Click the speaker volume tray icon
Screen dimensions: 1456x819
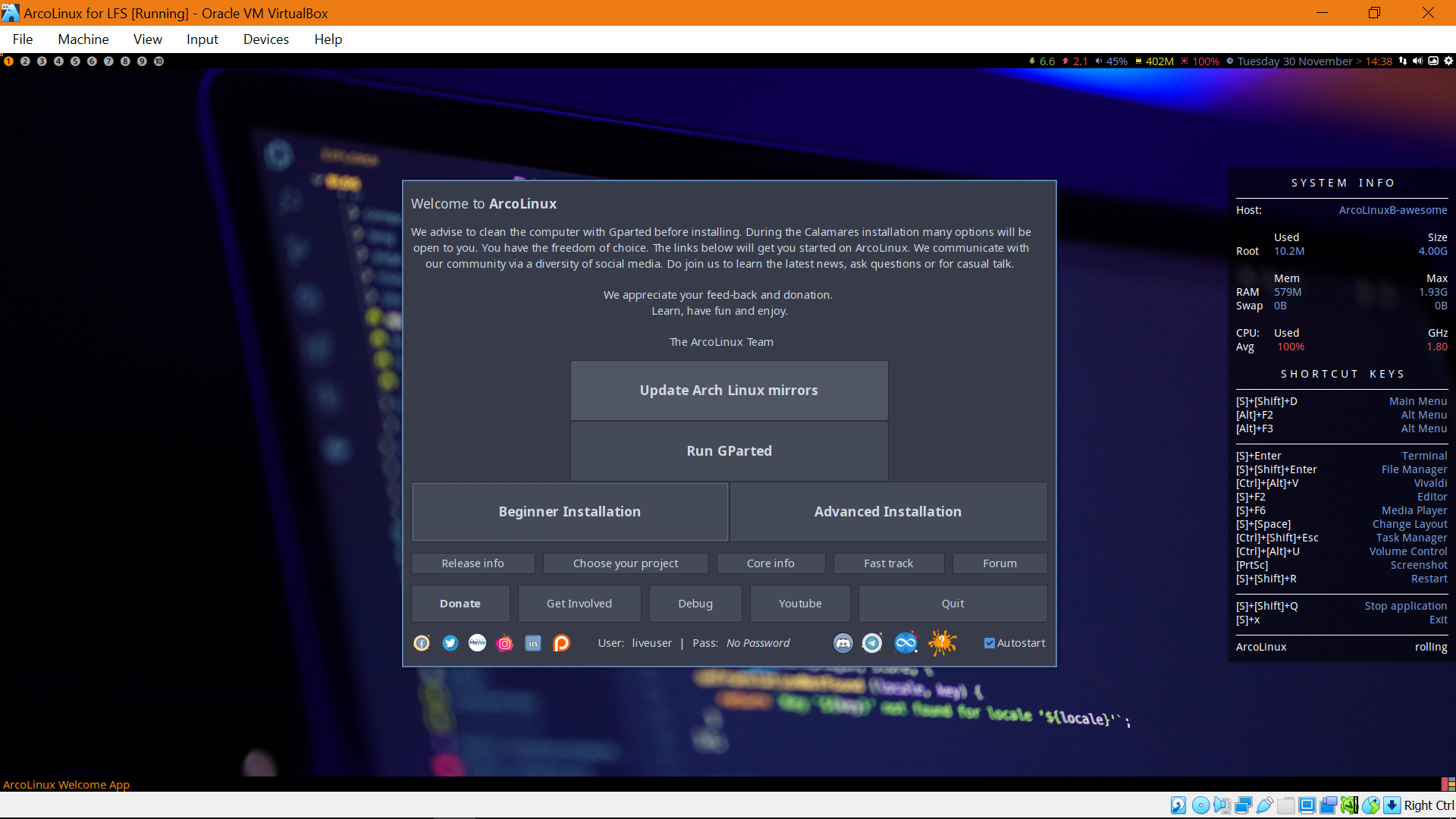[1417, 61]
